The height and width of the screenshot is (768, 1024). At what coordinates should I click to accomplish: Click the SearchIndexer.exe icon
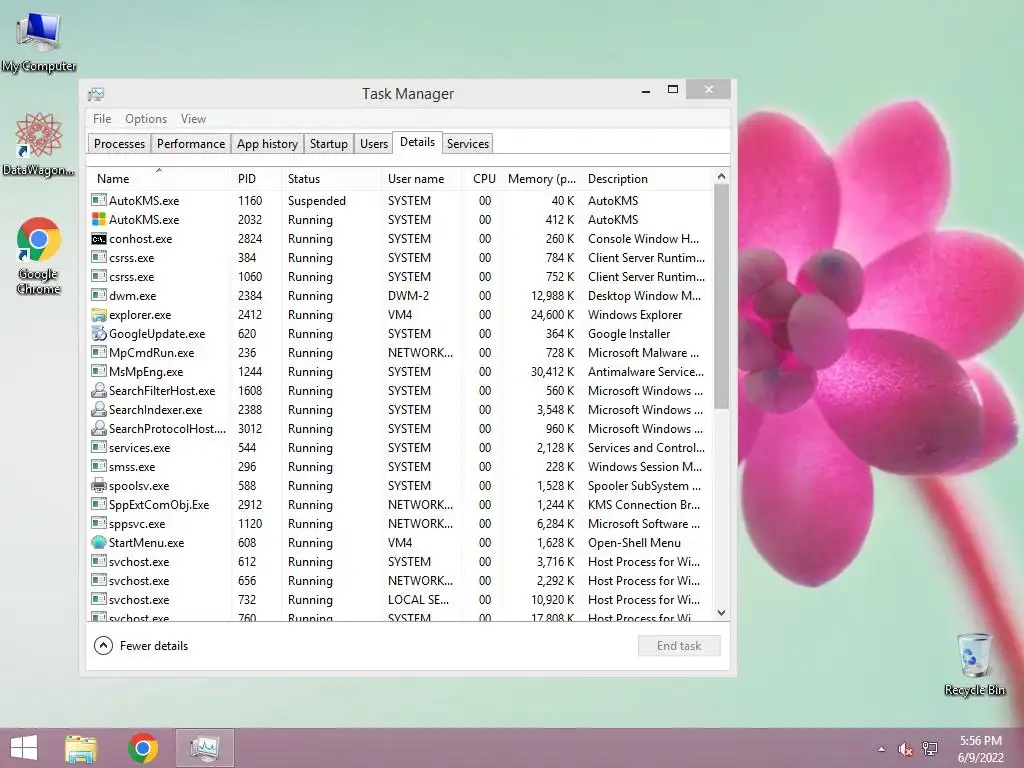click(x=99, y=409)
